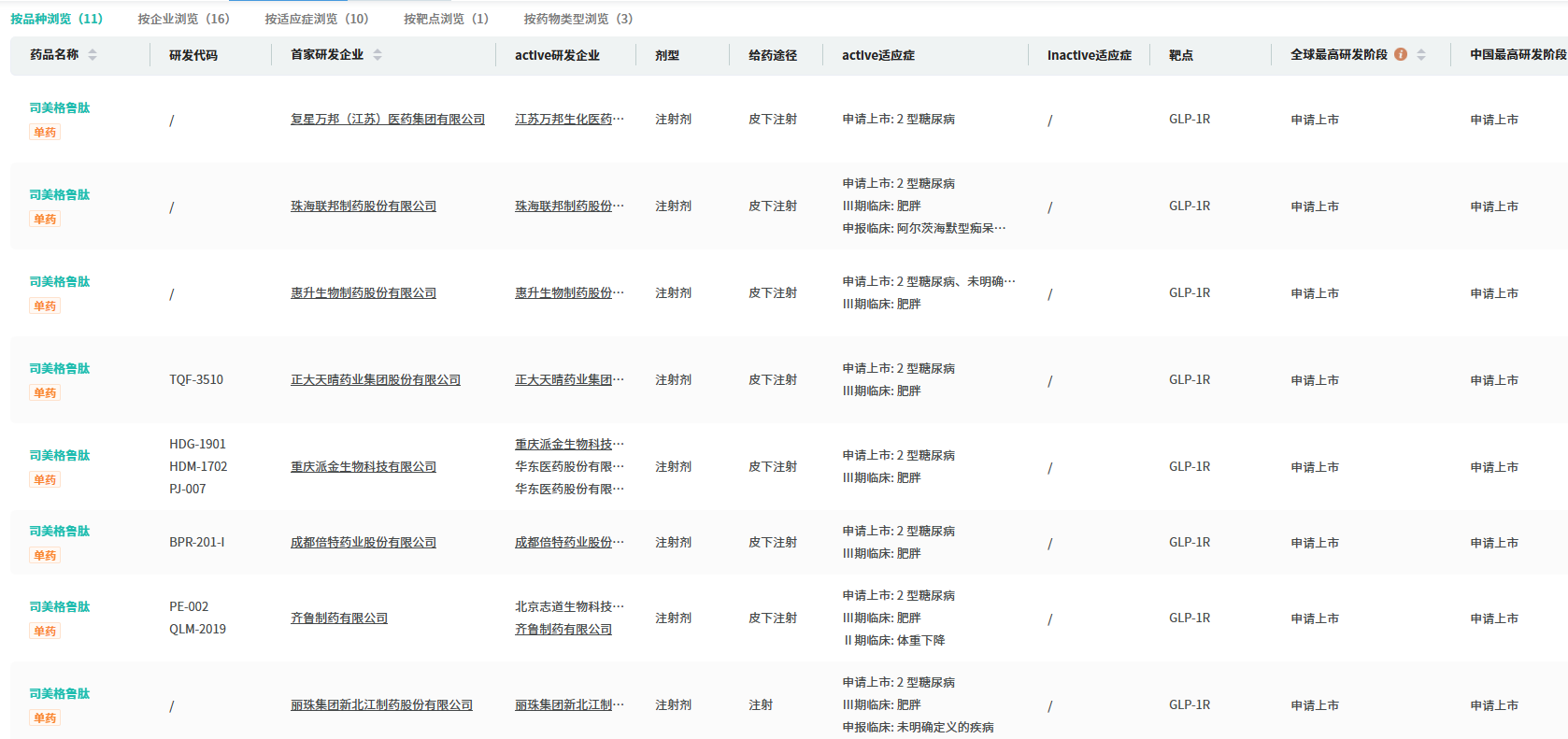This screenshot has width=1568, height=739.
Task: Click the 正大天晴药业集团股份有限公司 link
Action: pyautogui.click(x=376, y=380)
